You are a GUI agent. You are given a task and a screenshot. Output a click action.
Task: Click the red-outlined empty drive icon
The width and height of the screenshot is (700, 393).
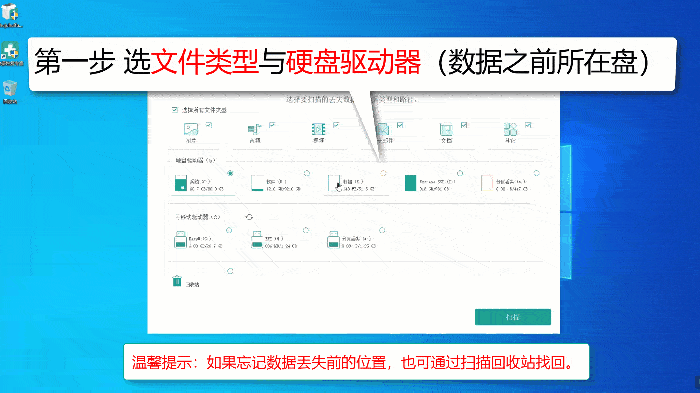pos(487,183)
